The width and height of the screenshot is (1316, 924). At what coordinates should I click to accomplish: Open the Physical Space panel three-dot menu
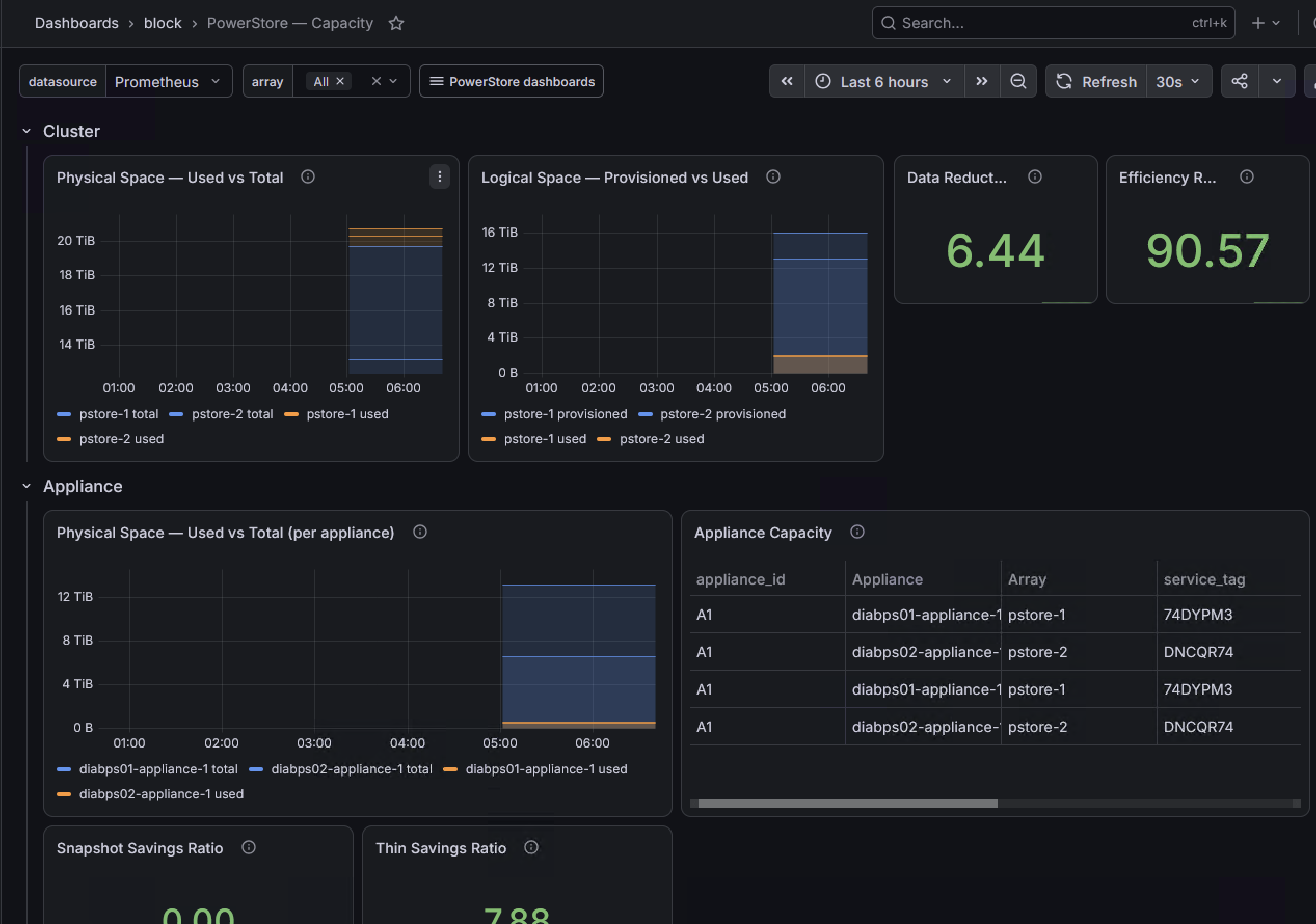click(440, 177)
